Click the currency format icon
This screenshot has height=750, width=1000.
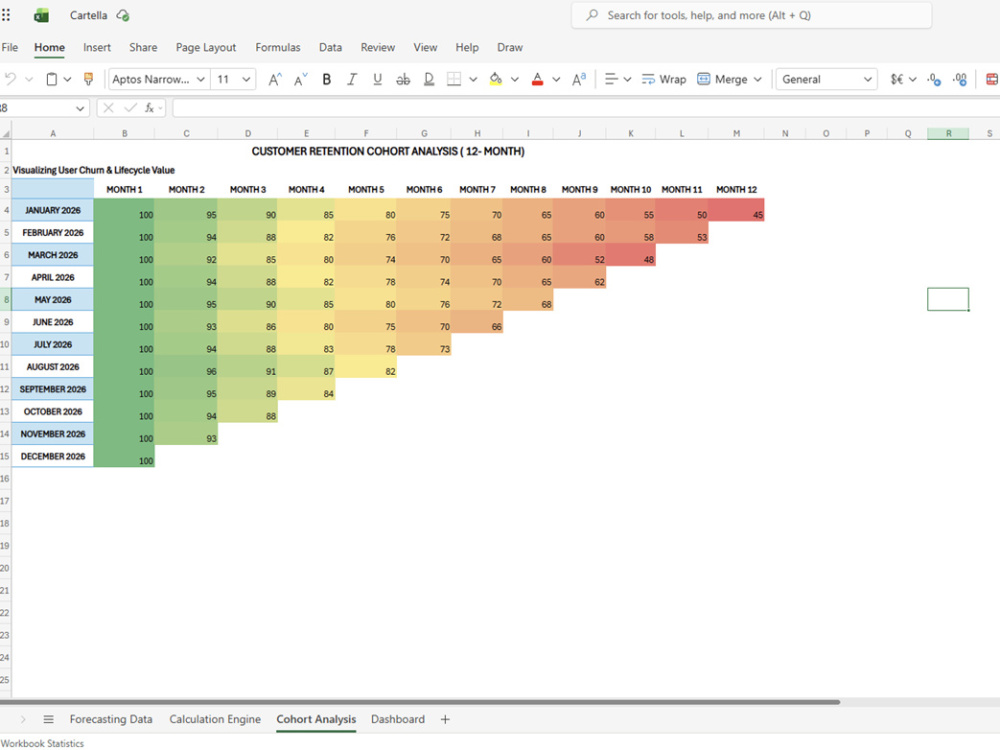click(897, 79)
